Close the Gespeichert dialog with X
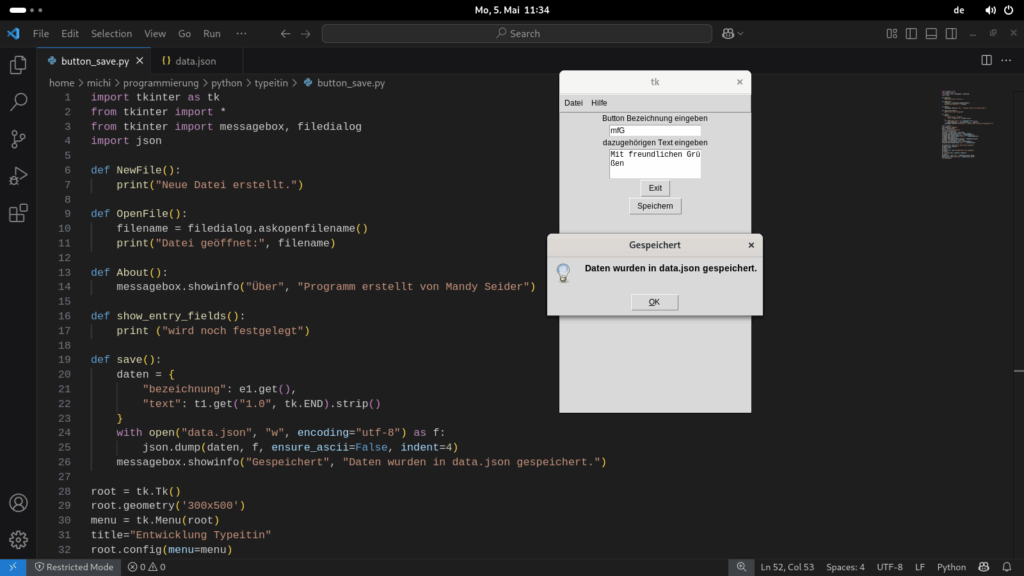The height and width of the screenshot is (576, 1024). [751, 245]
